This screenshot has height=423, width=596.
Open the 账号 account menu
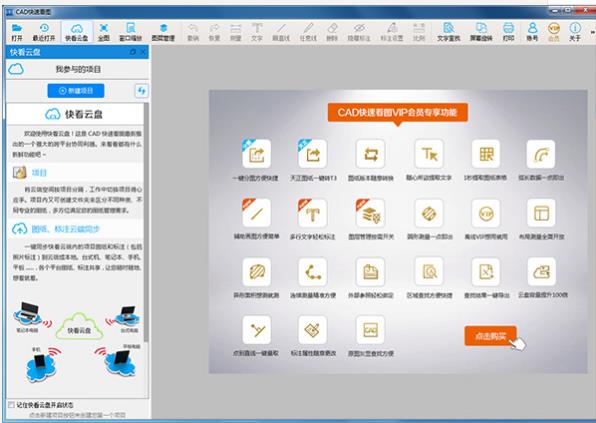tap(532, 32)
